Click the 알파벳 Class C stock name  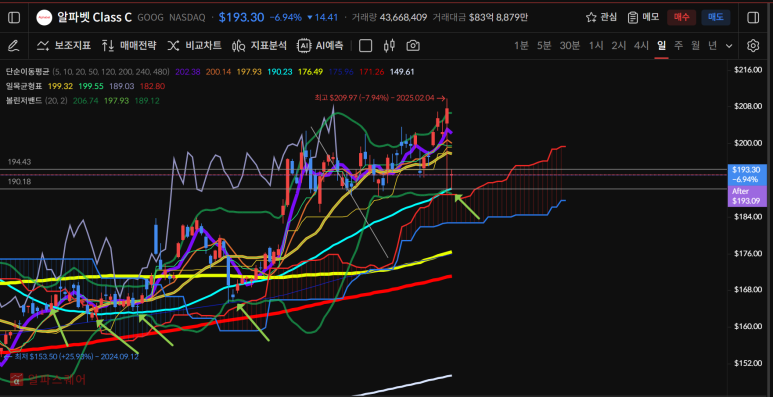[94, 18]
